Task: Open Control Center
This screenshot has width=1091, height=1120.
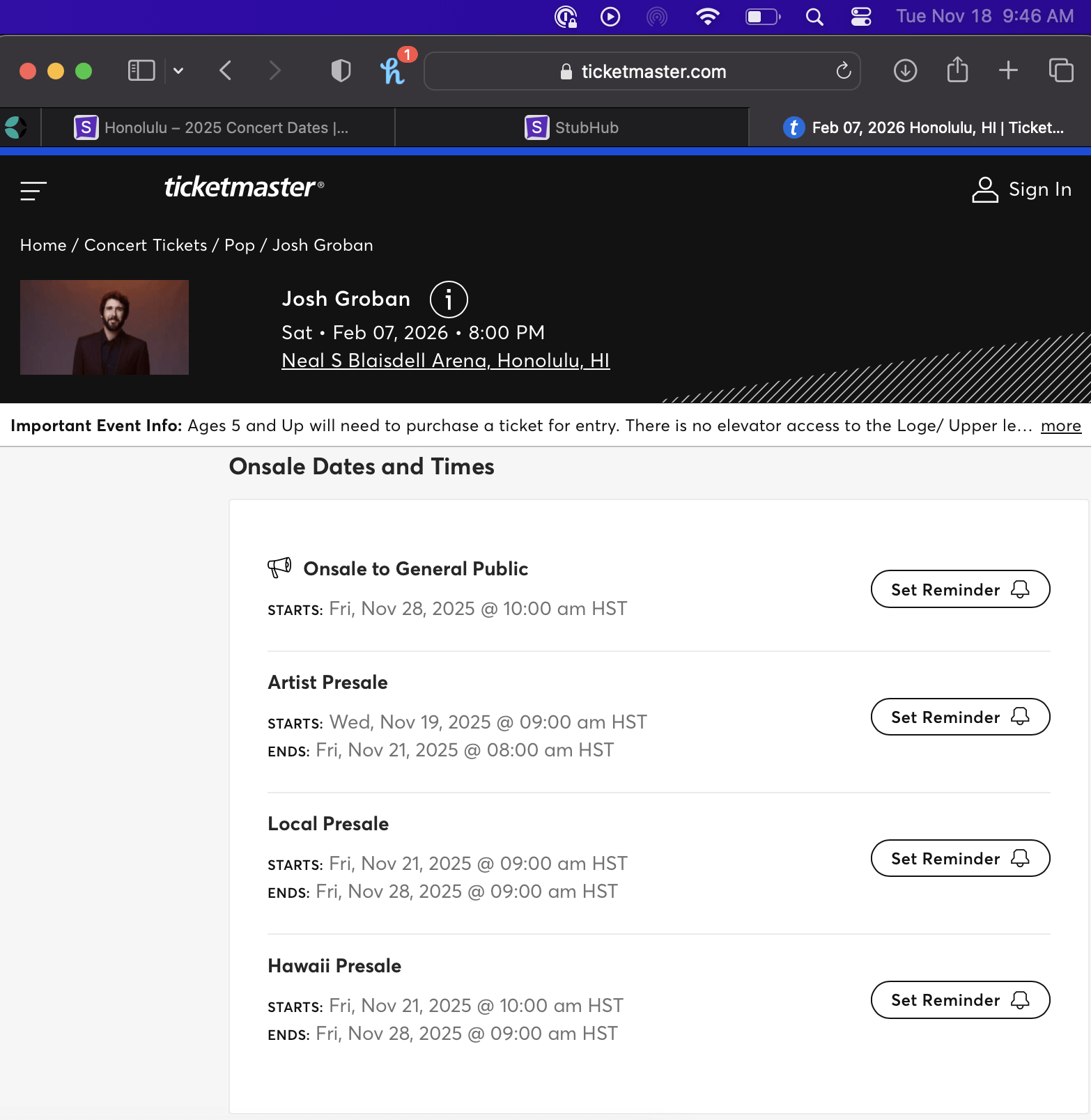Action: (861, 16)
